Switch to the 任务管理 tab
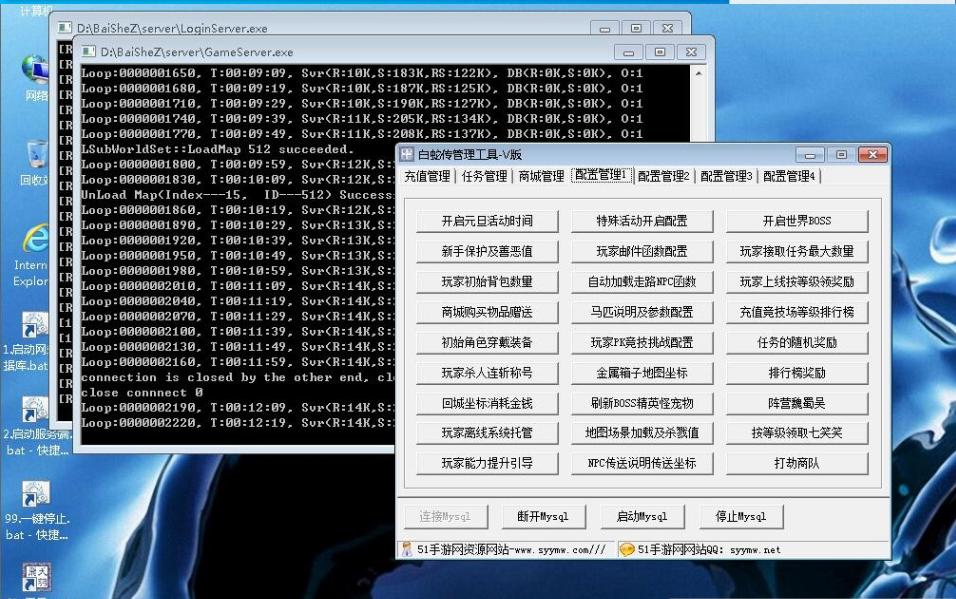 (484, 177)
